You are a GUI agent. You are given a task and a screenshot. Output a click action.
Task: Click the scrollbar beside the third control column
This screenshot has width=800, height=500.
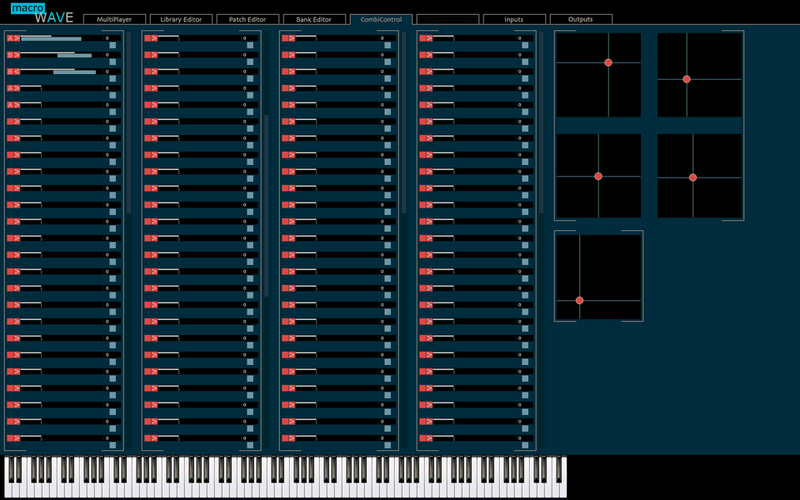click(404, 122)
